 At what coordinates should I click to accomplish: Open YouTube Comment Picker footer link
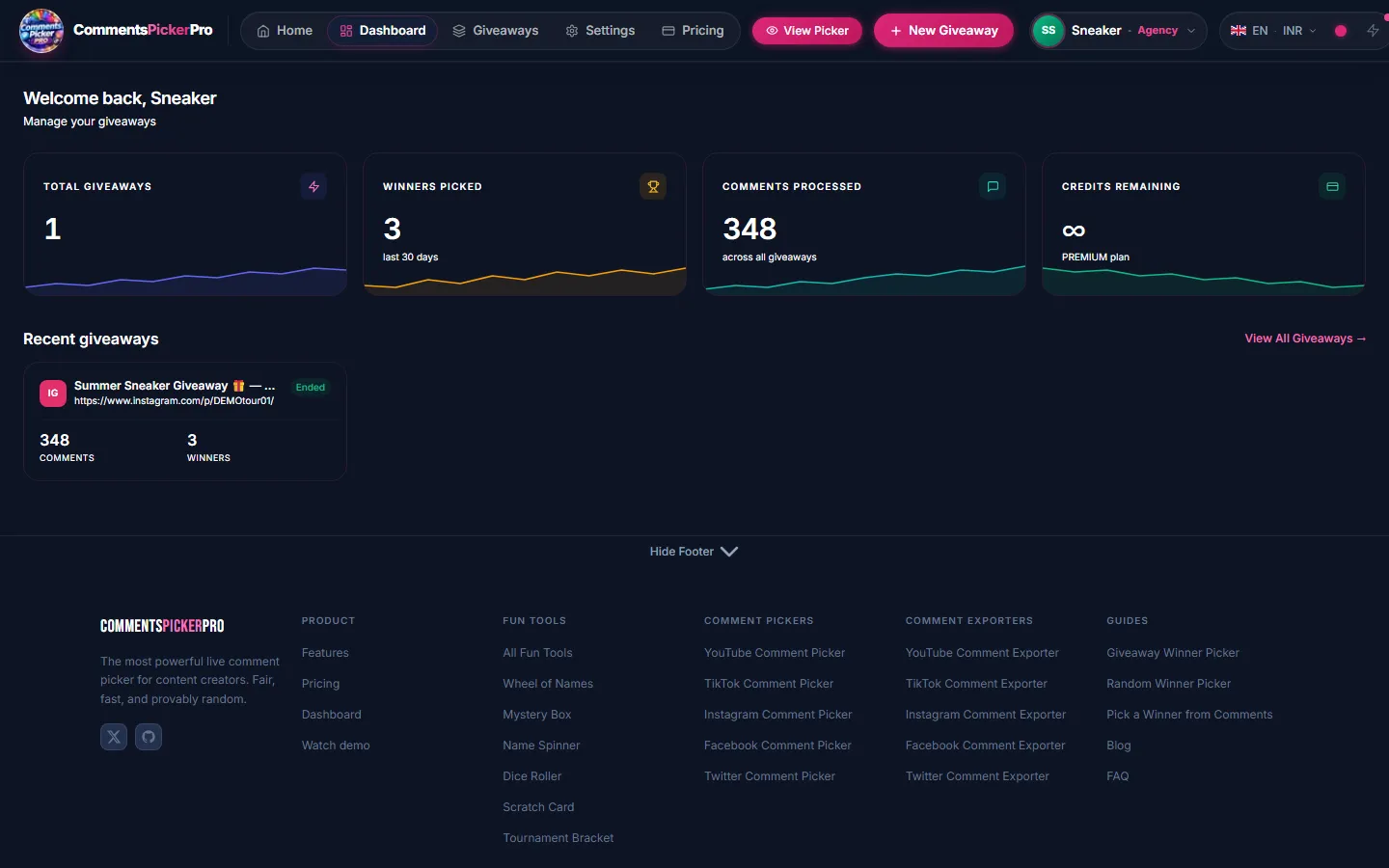point(775,653)
